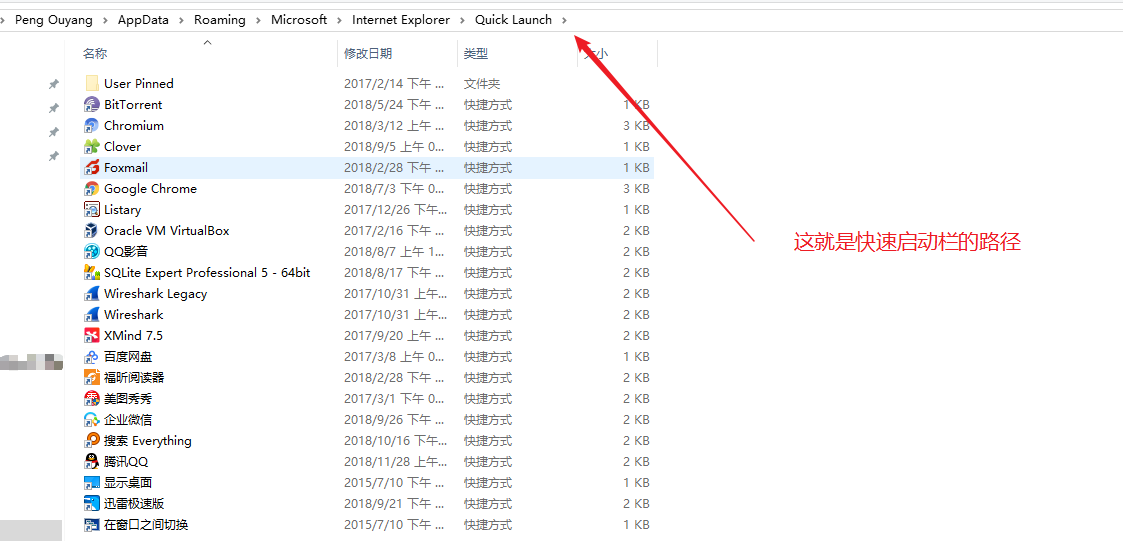Viewport: 1123px width, 541px height.
Task: Open the chevron dropdown after Internet Explorer
Action: coord(463,21)
